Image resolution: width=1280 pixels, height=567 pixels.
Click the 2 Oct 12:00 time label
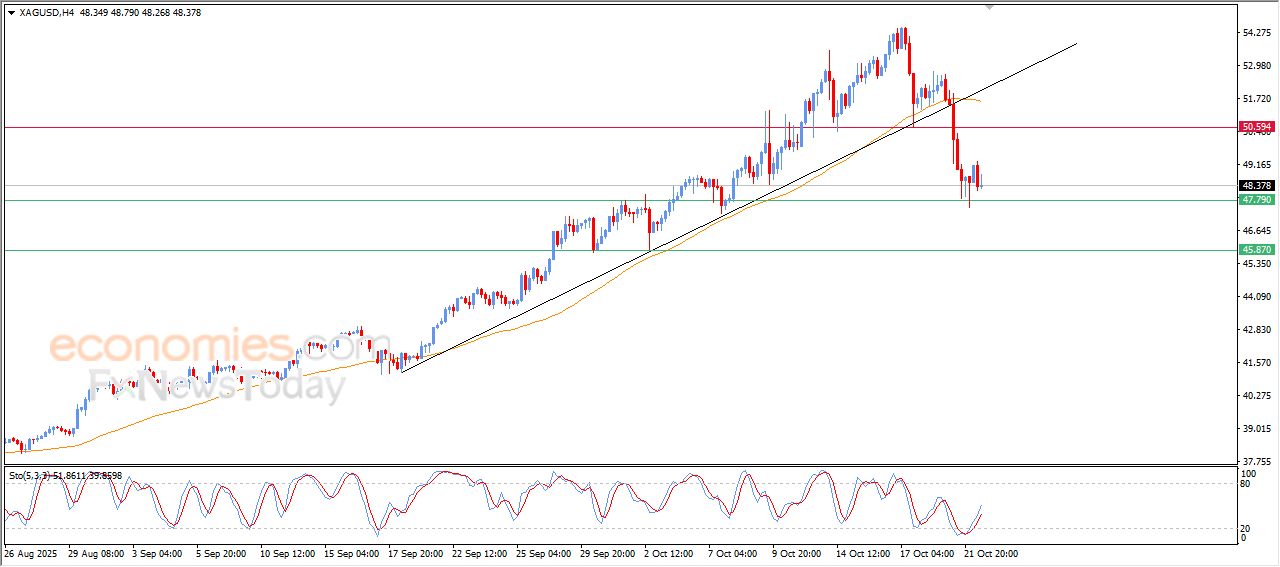point(667,552)
